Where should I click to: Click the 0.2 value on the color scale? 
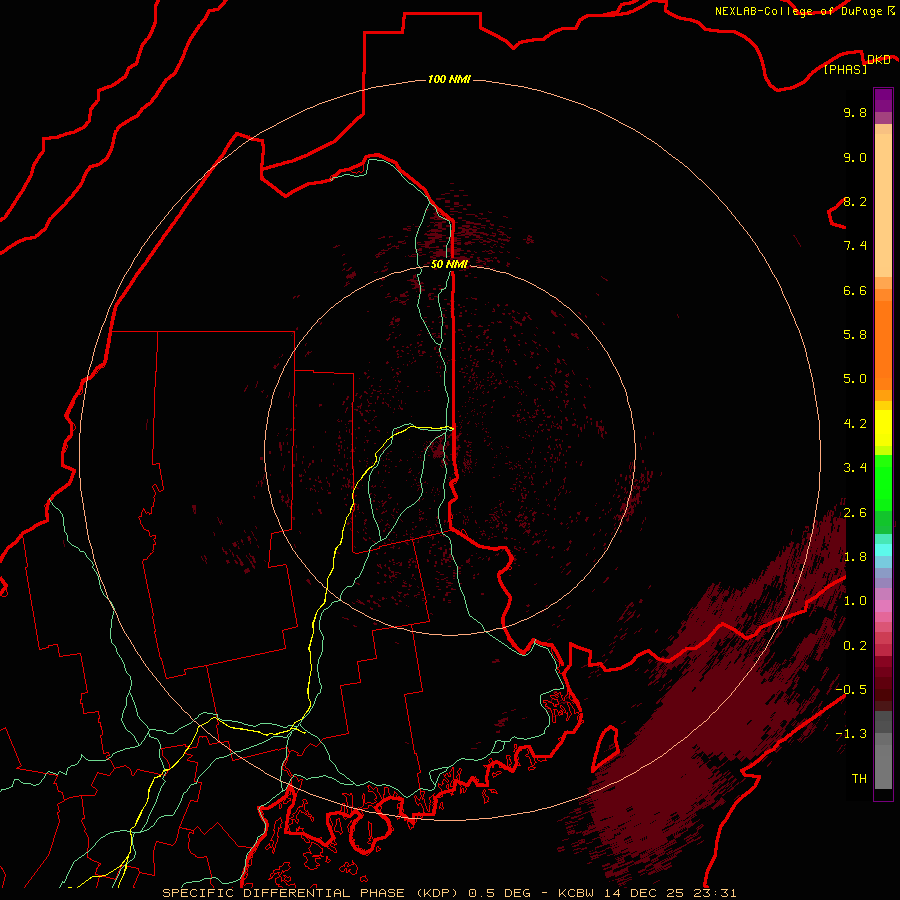point(855,646)
